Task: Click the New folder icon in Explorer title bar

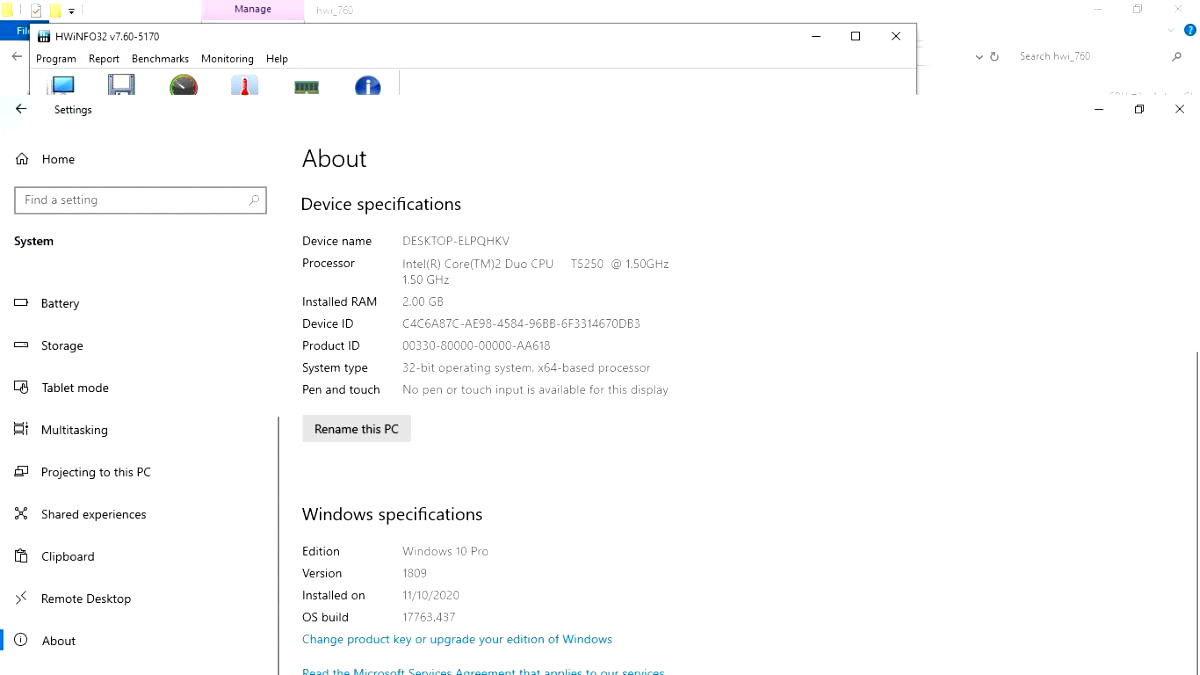Action: click(x=56, y=11)
